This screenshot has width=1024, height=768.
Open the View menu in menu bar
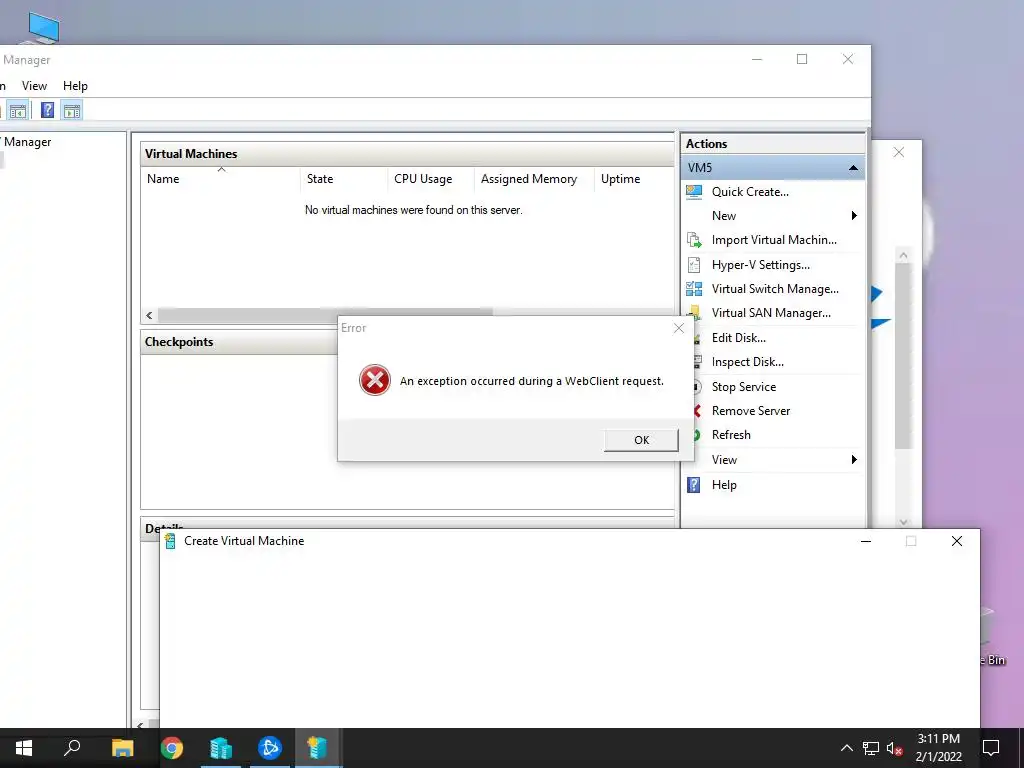click(34, 86)
